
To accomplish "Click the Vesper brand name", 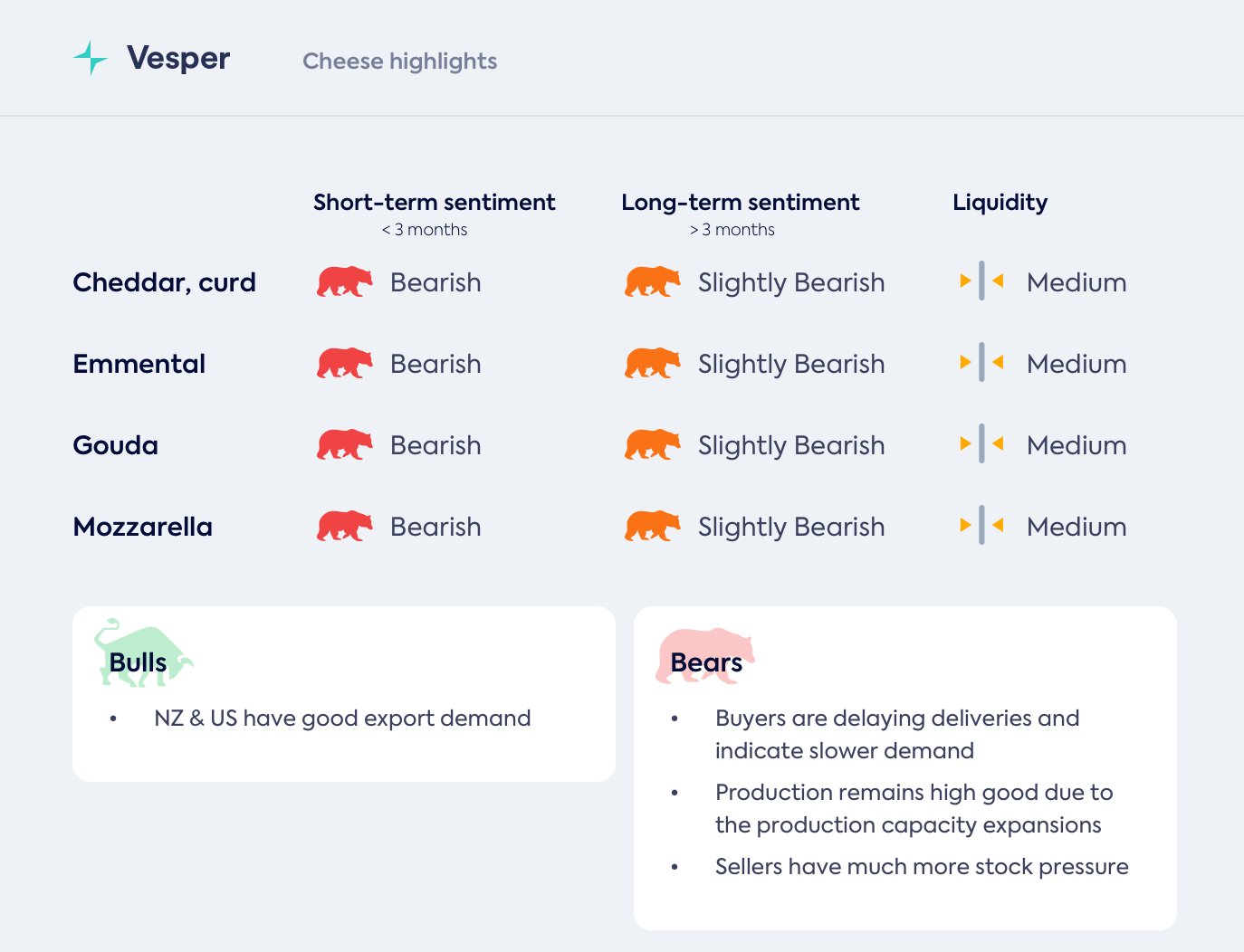I will (x=178, y=58).
